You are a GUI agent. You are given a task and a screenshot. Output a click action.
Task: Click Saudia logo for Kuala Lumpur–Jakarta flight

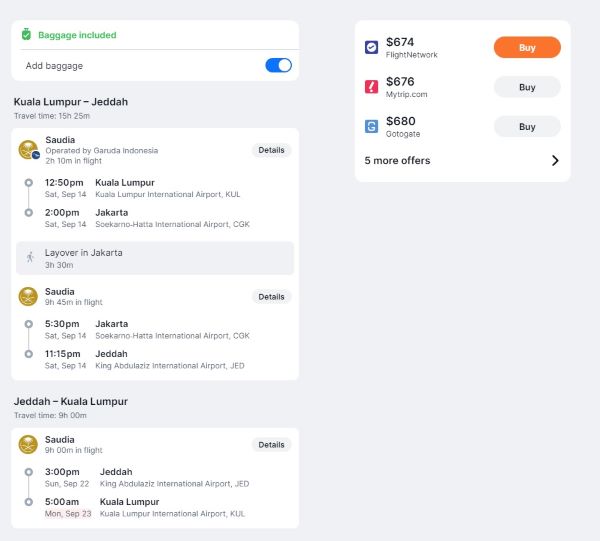click(x=29, y=150)
